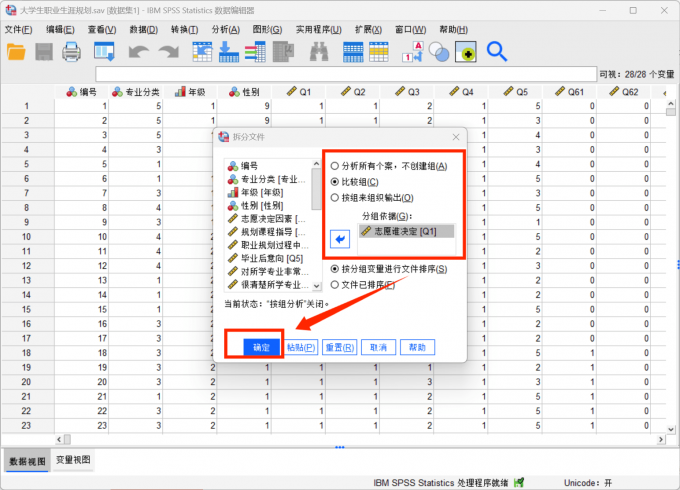Select 按分组变量进行文件排序 radio option

(335, 269)
